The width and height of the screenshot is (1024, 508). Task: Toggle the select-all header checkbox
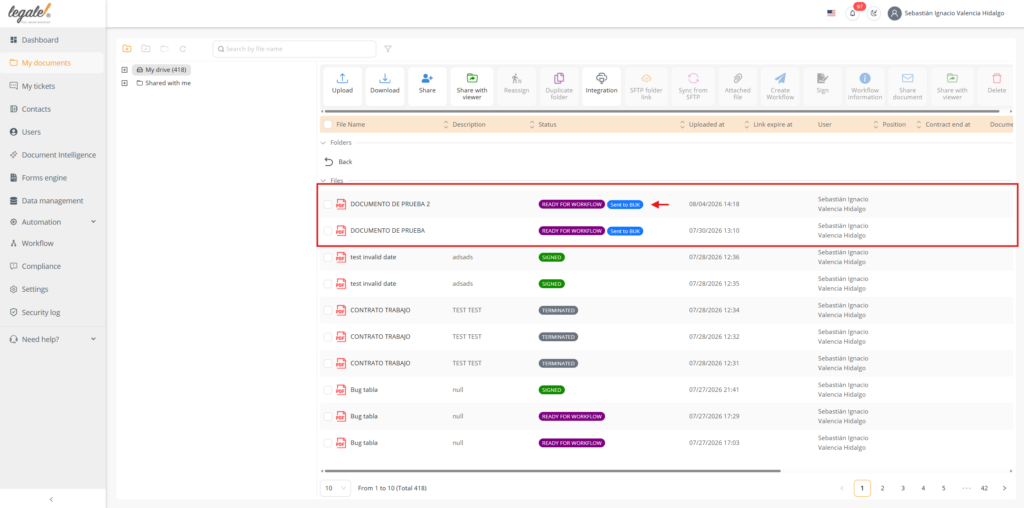[328, 124]
